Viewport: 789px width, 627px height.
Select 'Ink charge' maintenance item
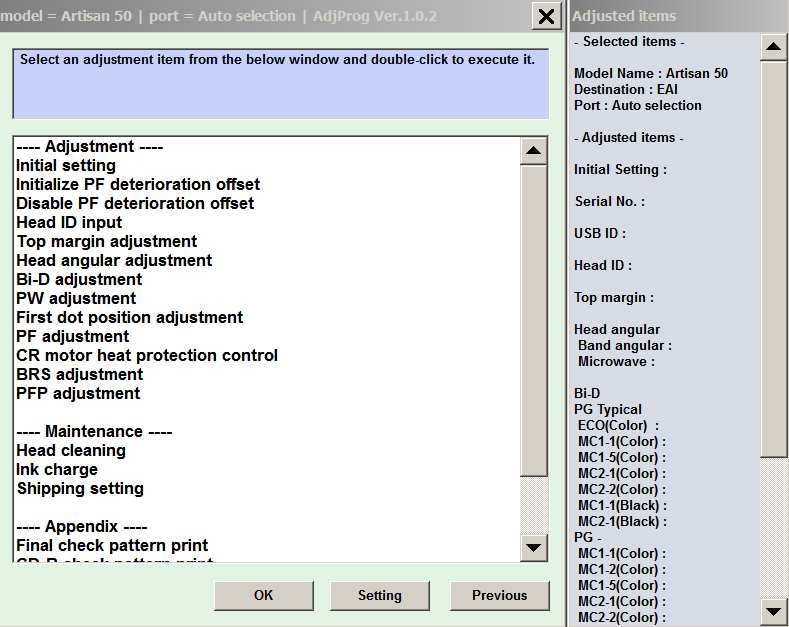[57, 469]
